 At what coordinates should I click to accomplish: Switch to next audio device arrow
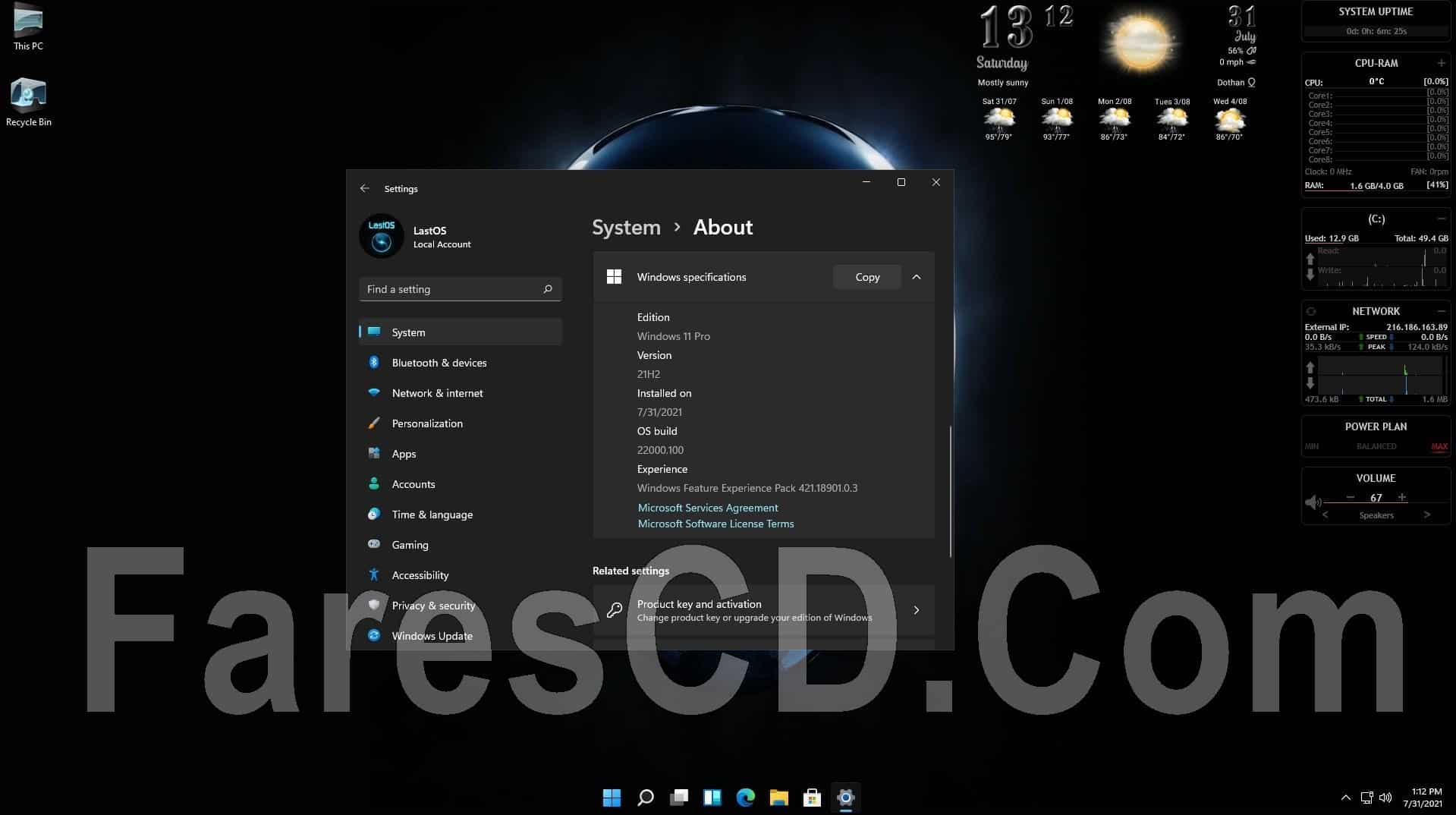[x=1427, y=514]
